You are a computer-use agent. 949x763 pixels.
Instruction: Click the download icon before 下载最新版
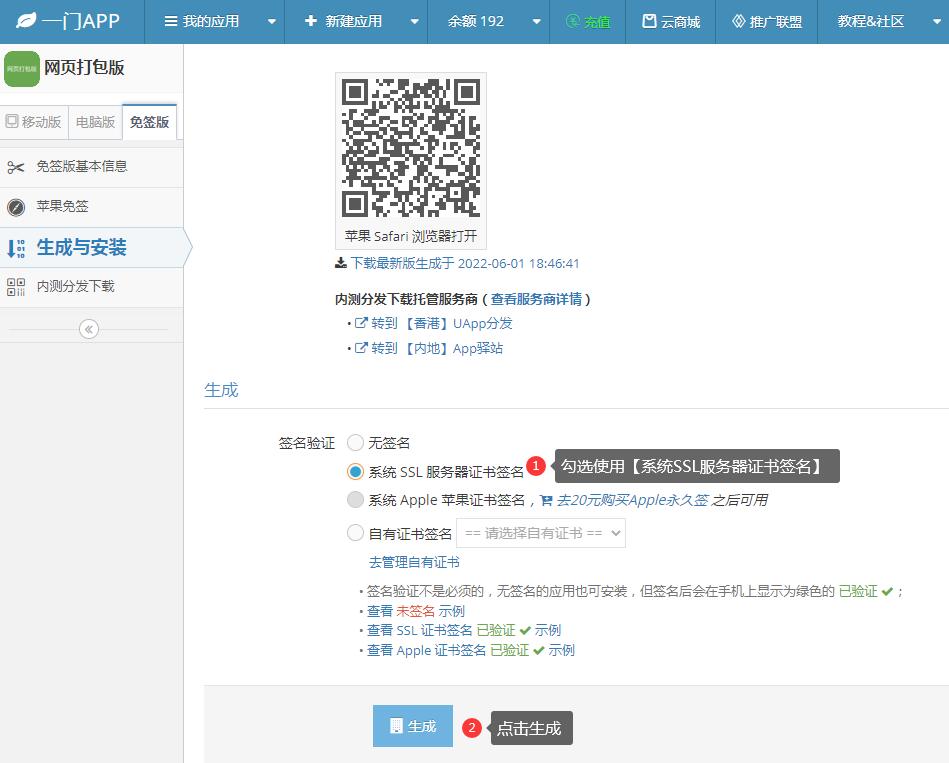coord(341,263)
